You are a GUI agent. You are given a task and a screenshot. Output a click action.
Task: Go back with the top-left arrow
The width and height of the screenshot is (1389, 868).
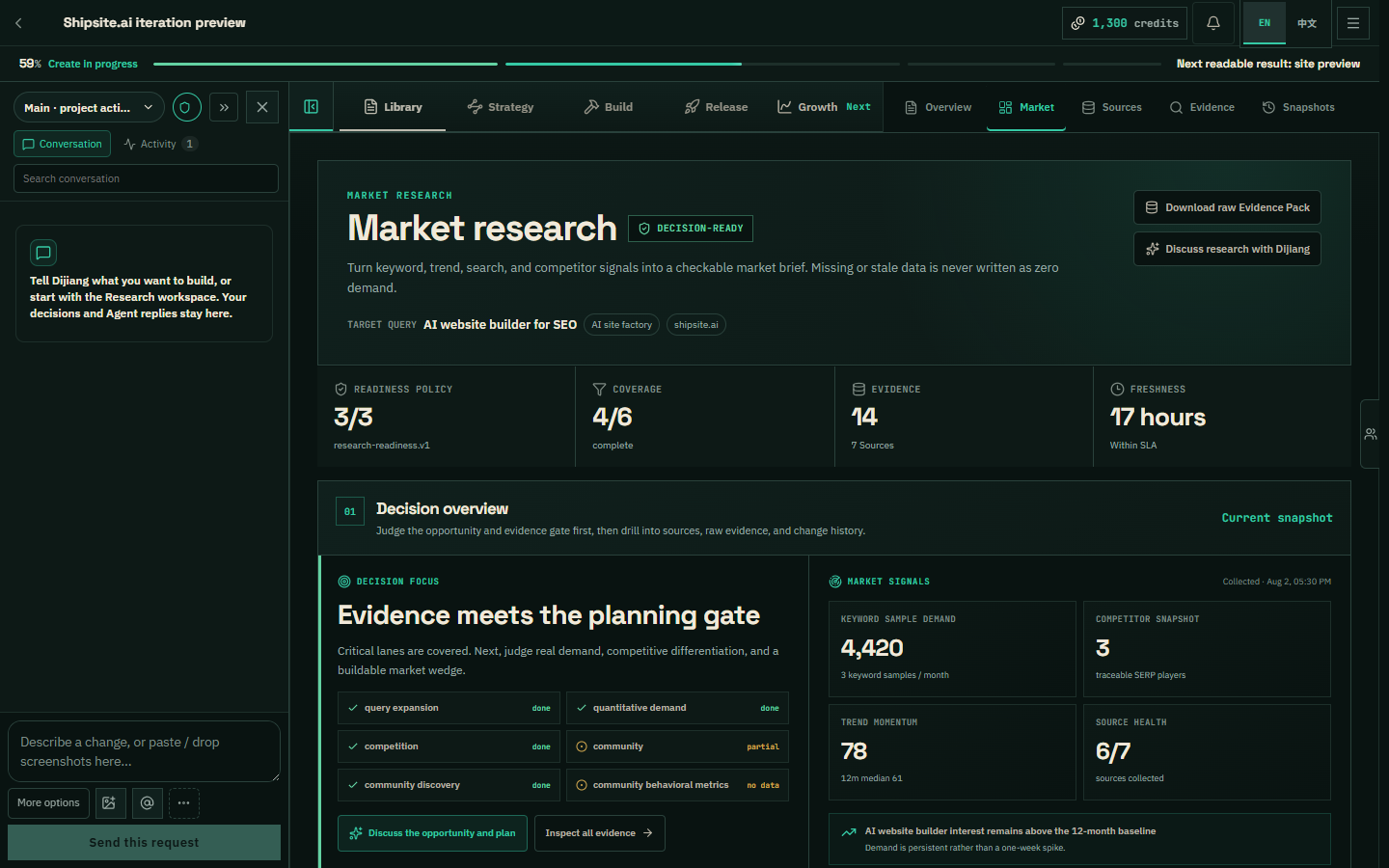18,23
